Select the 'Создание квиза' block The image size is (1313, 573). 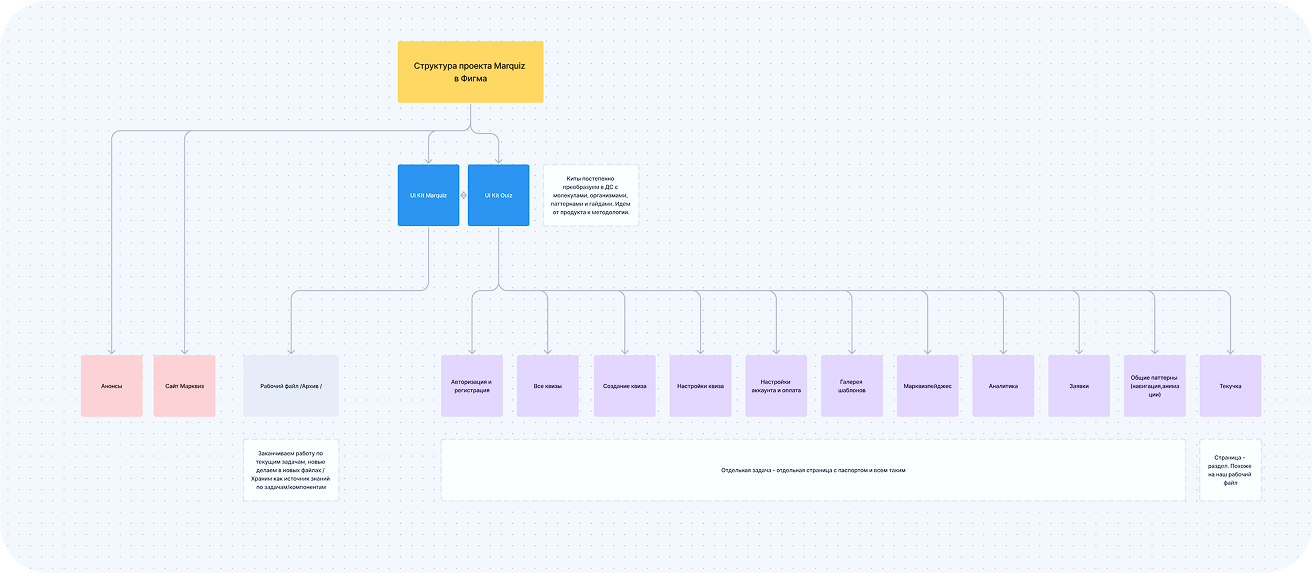pos(624,386)
